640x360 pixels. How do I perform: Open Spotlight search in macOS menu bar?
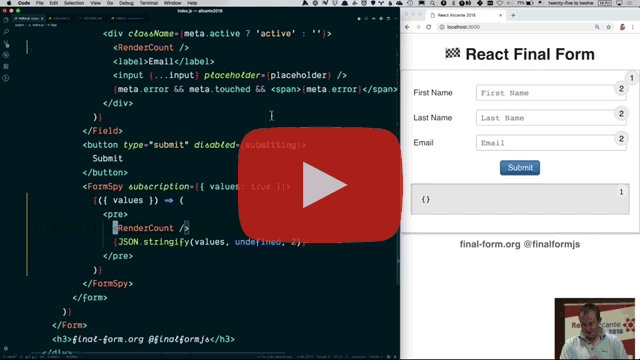click(432, 3)
